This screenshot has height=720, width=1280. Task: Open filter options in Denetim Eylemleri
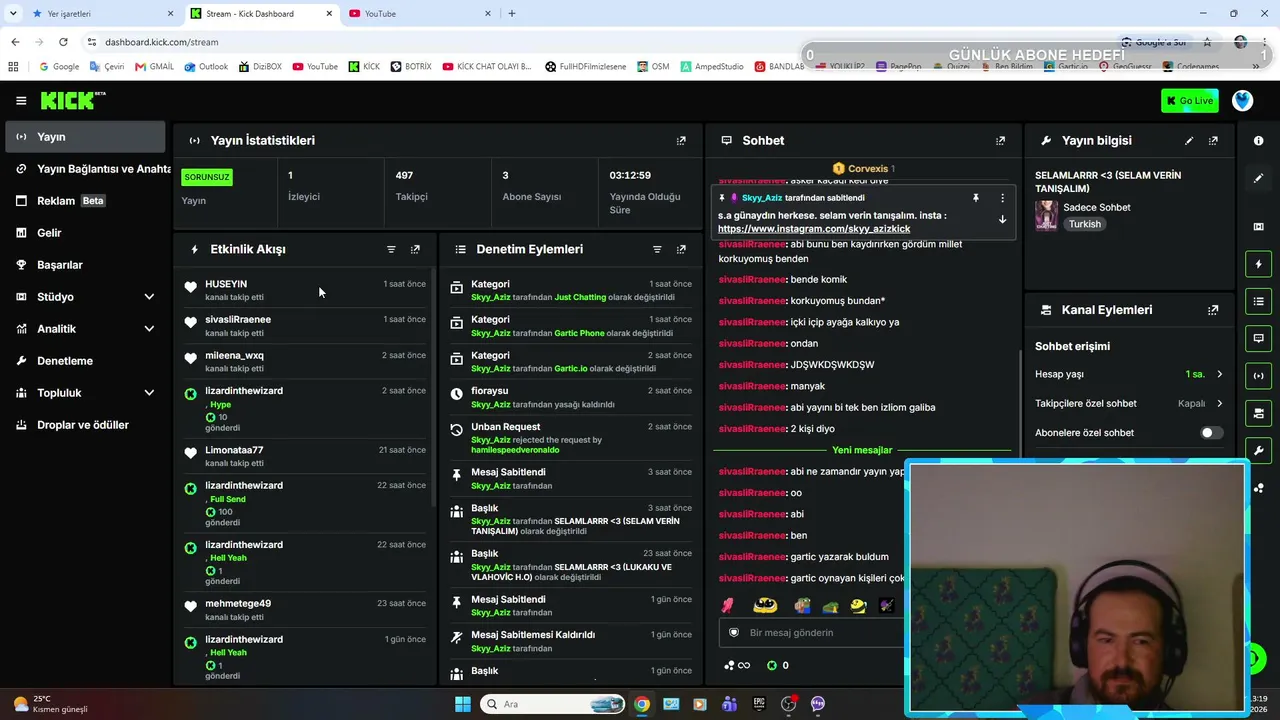[x=657, y=249]
